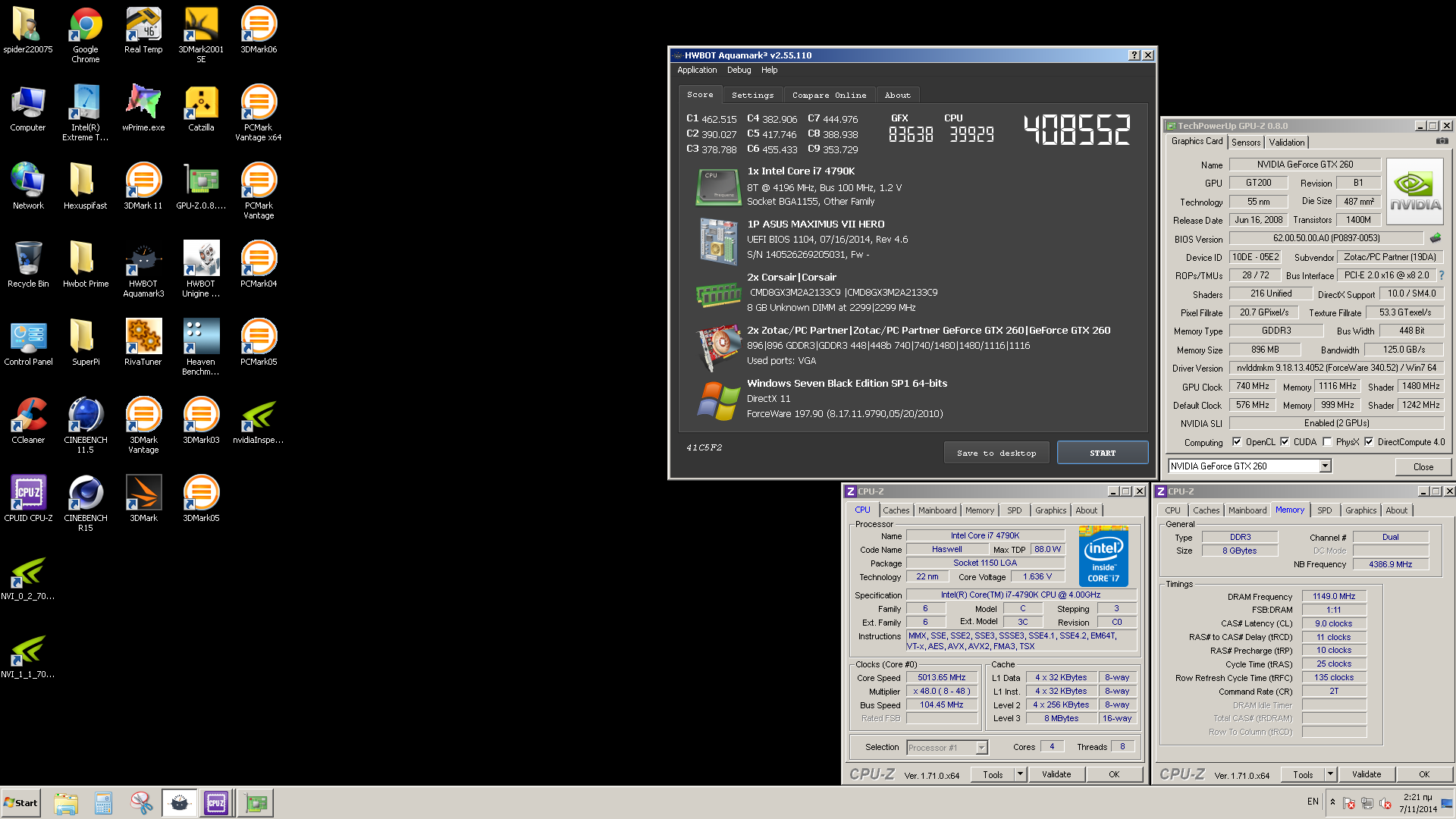Screen dimensions: 1456x819
Task: Switch to Sensors tab in GPU-Z
Action: [1245, 143]
